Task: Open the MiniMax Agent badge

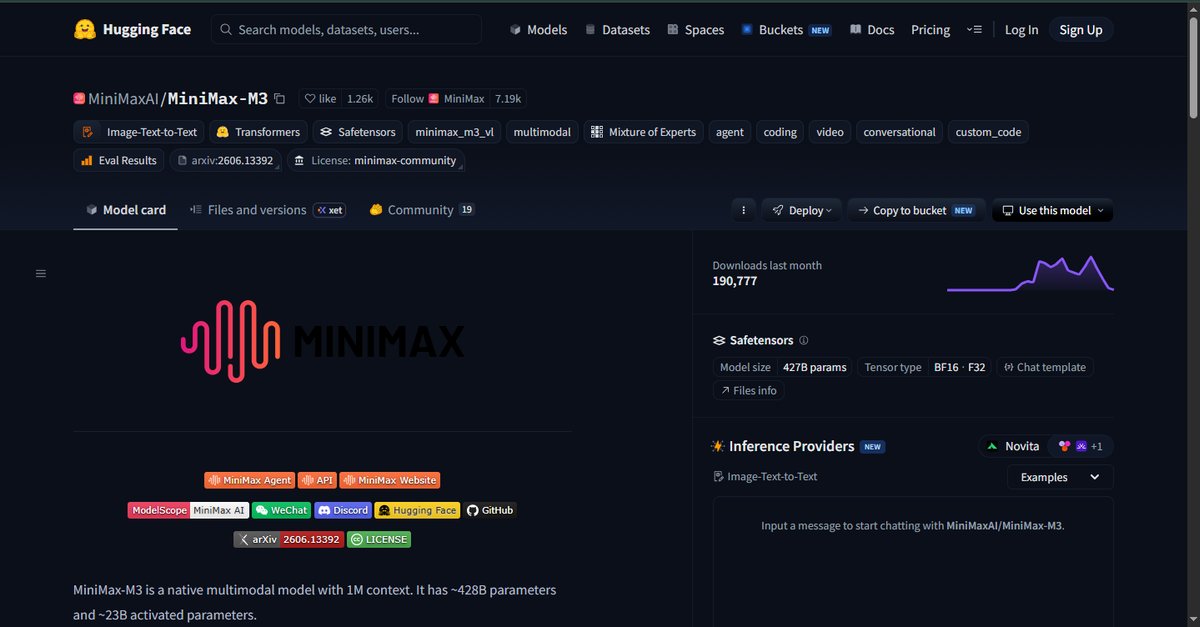Action: tap(249, 480)
